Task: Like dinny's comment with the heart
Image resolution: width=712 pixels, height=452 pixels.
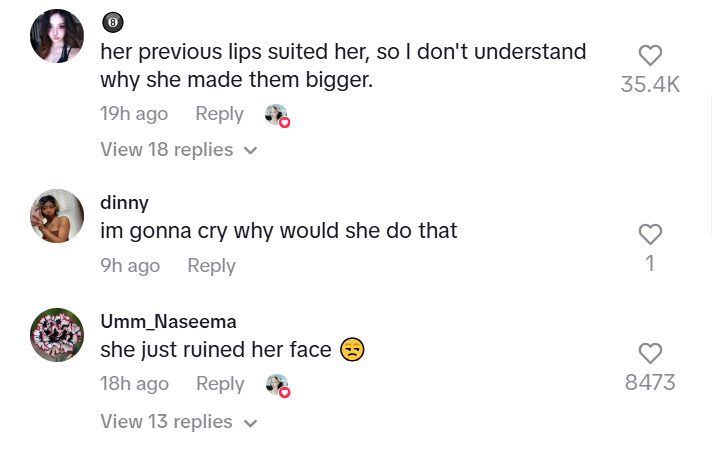Action: click(x=650, y=234)
